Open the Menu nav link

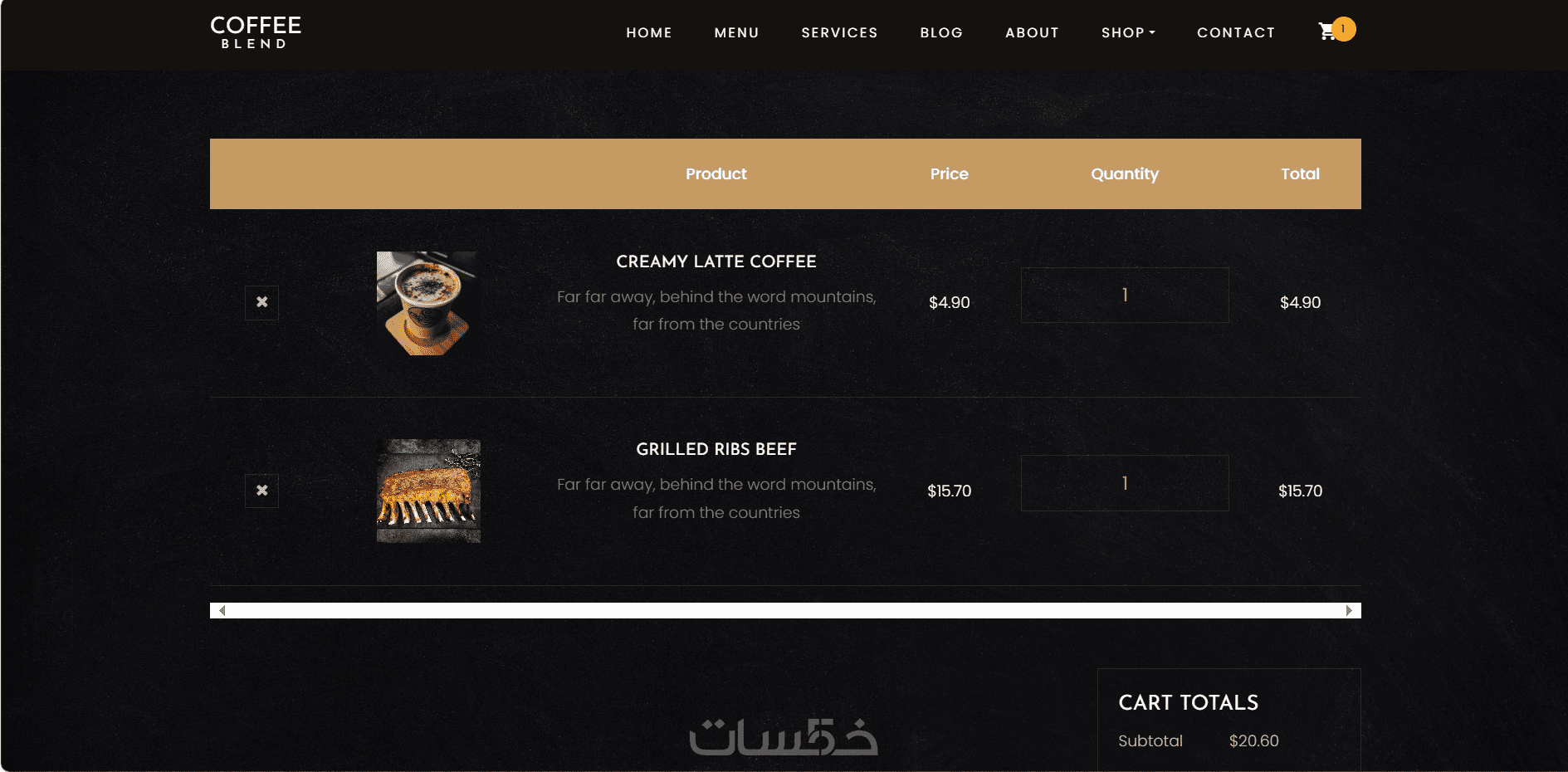(x=736, y=32)
